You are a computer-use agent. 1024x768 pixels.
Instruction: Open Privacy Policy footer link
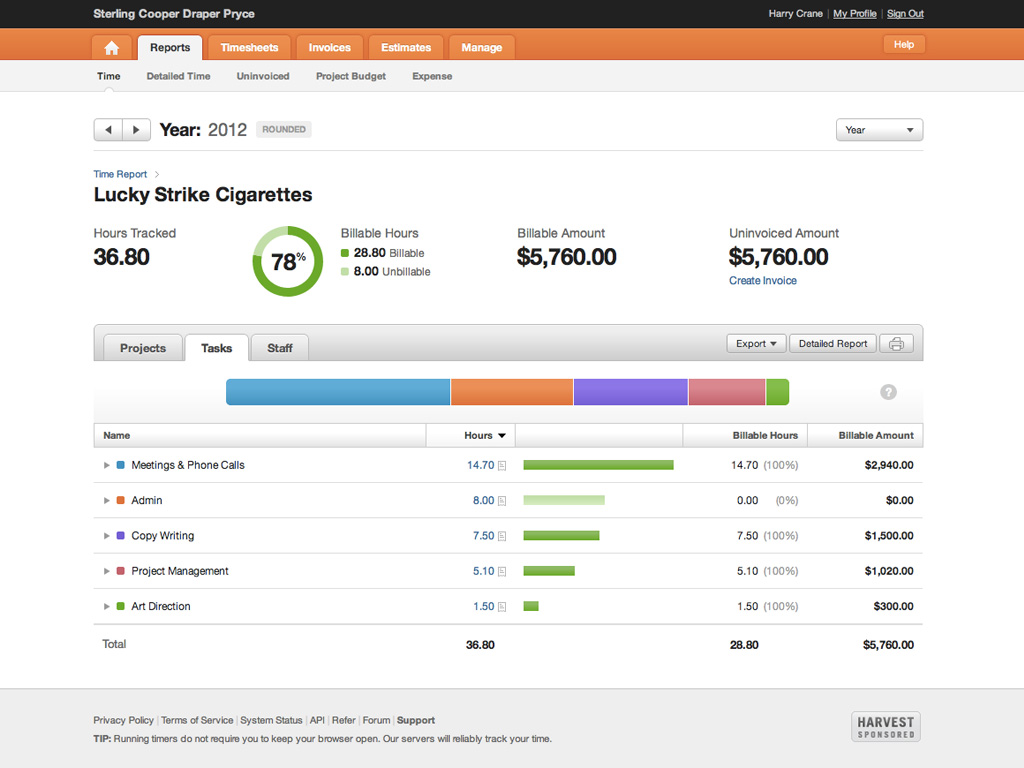pyautogui.click(x=123, y=720)
